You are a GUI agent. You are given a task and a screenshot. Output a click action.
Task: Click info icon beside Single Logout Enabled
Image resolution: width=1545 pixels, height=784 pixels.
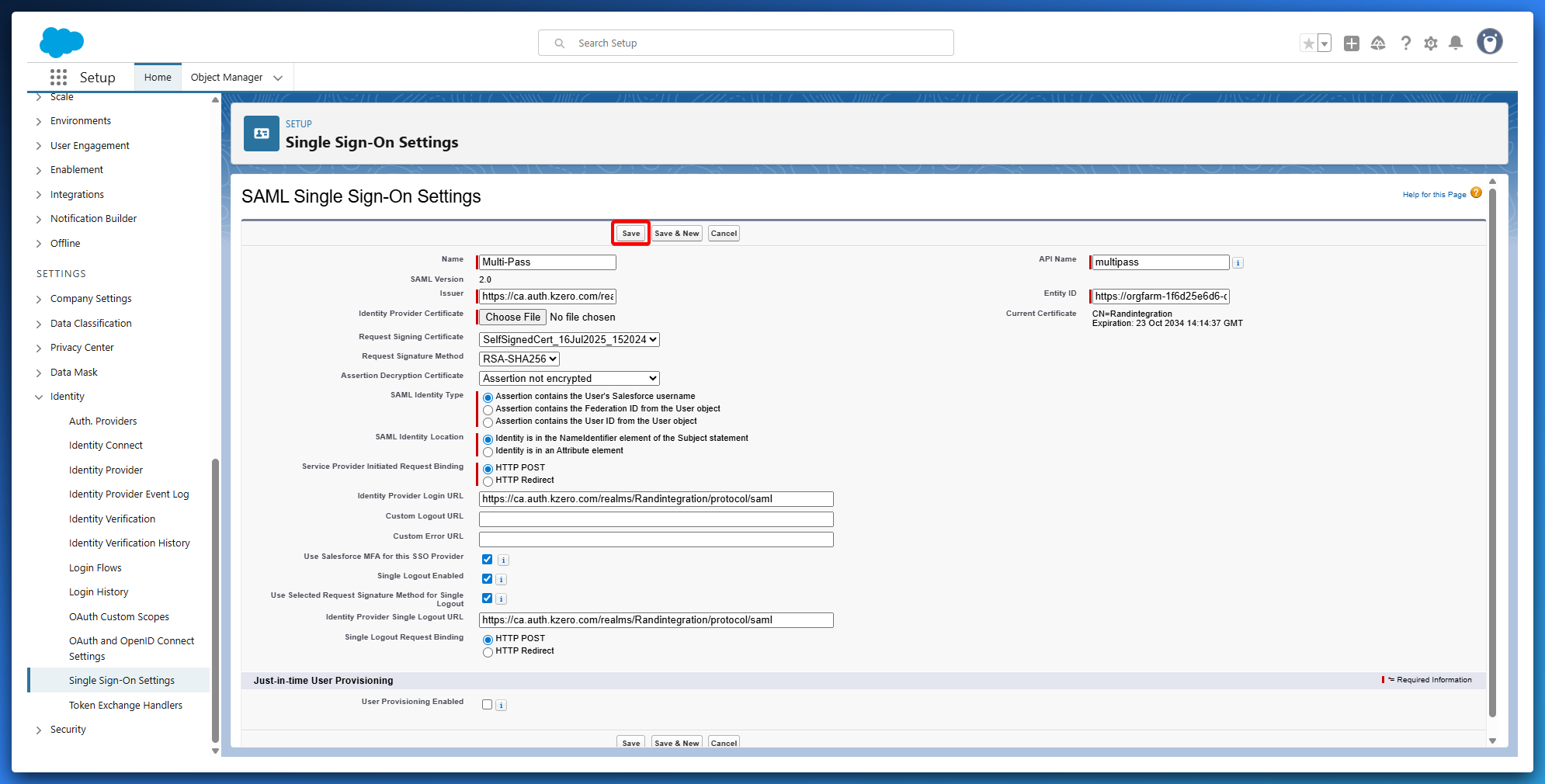pyautogui.click(x=502, y=580)
